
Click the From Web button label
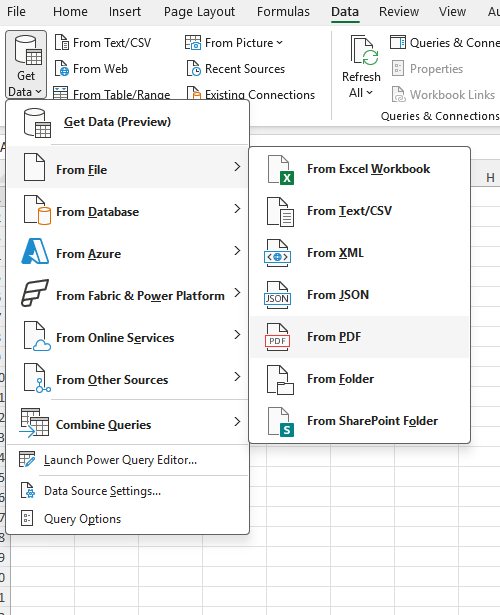100,69
